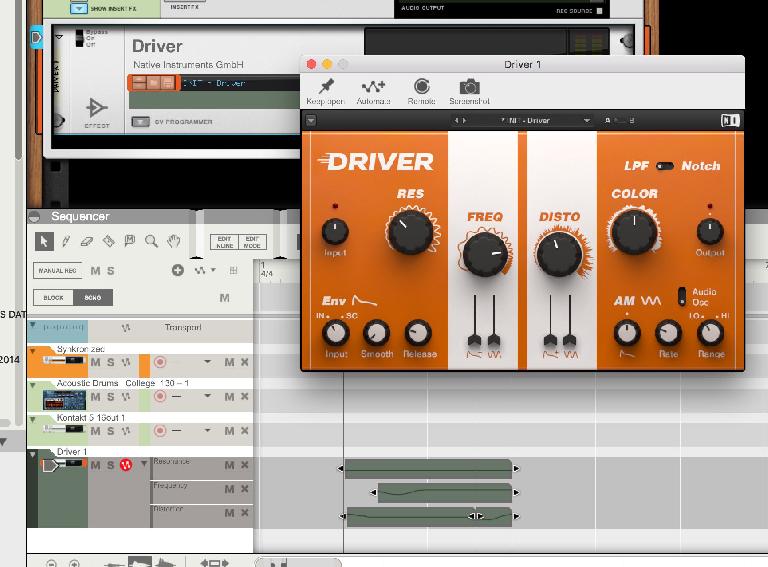
Task: Click the Automate icon in Driver 1 window
Action: [x=373, y=87]
